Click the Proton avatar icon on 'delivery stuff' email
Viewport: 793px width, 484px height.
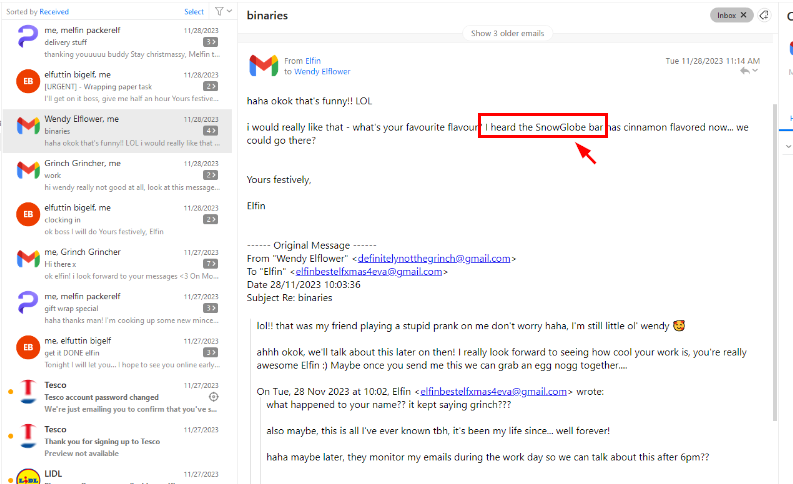tap(28, 37)
